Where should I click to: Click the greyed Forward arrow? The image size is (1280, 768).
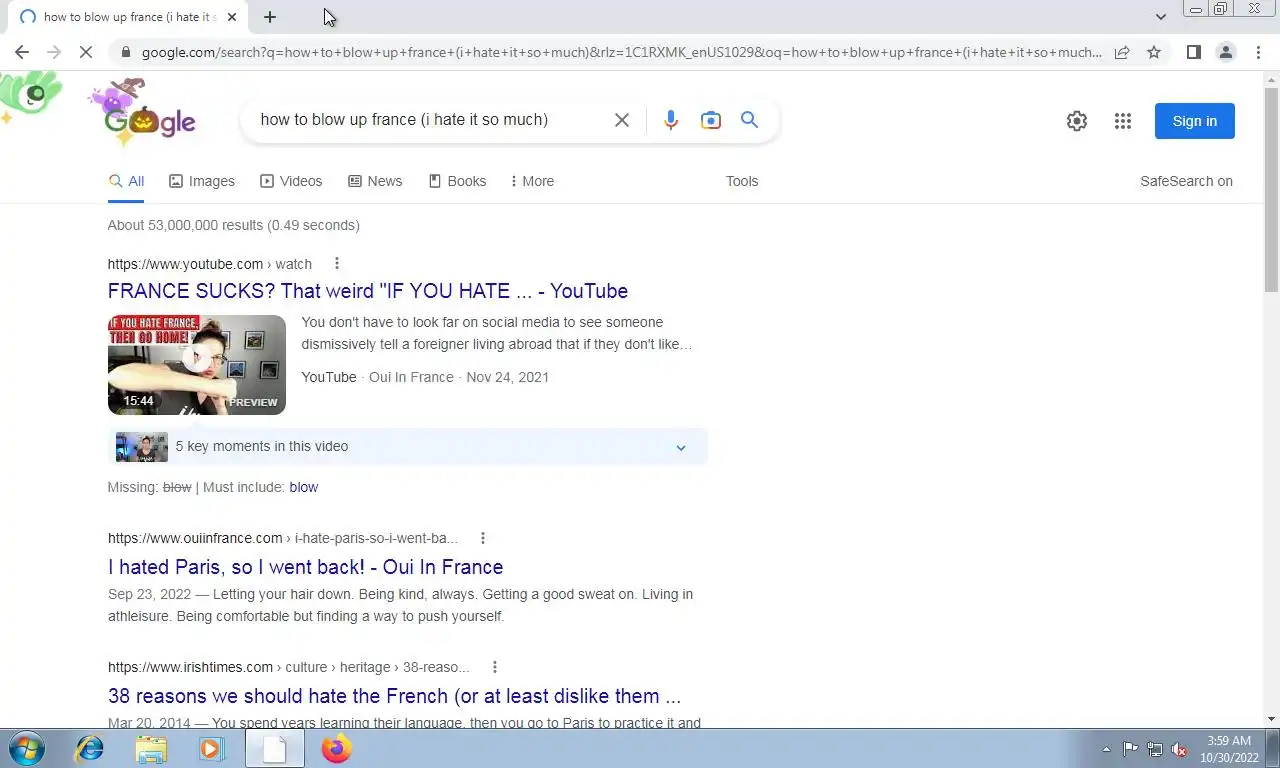tap(53, 52)
